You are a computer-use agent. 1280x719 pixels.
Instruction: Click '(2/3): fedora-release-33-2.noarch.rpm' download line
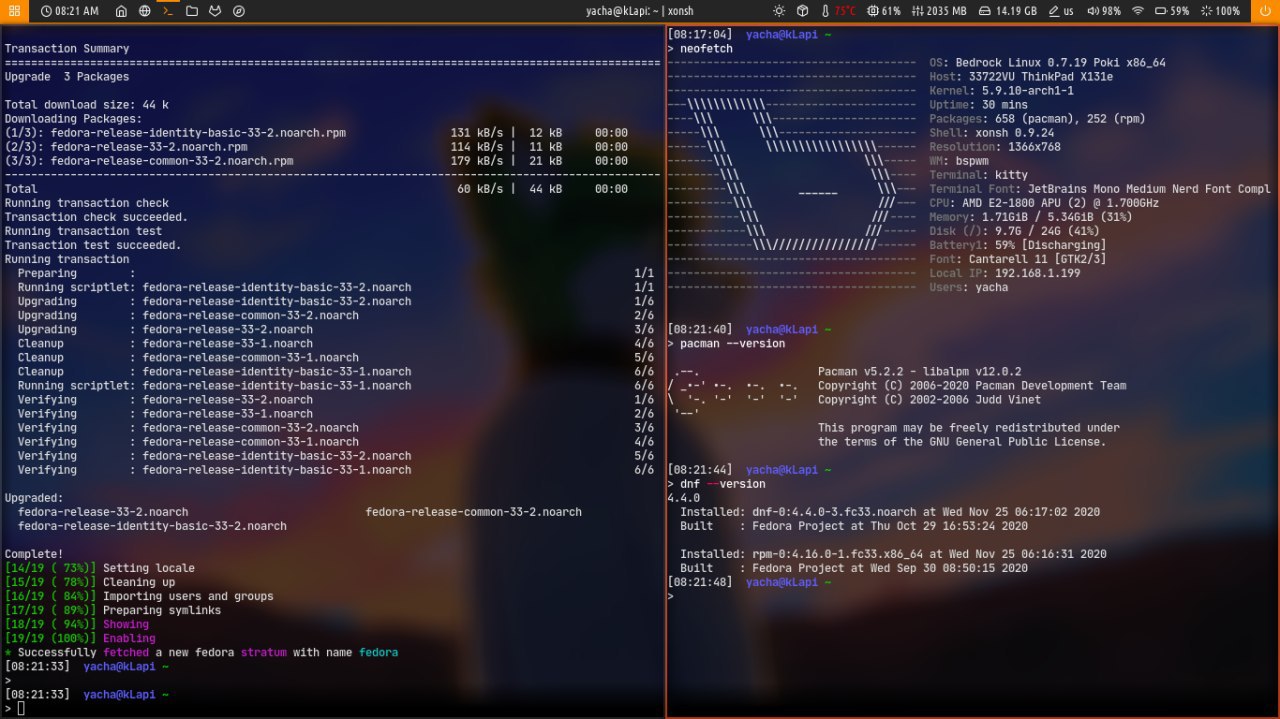[316, 146]
